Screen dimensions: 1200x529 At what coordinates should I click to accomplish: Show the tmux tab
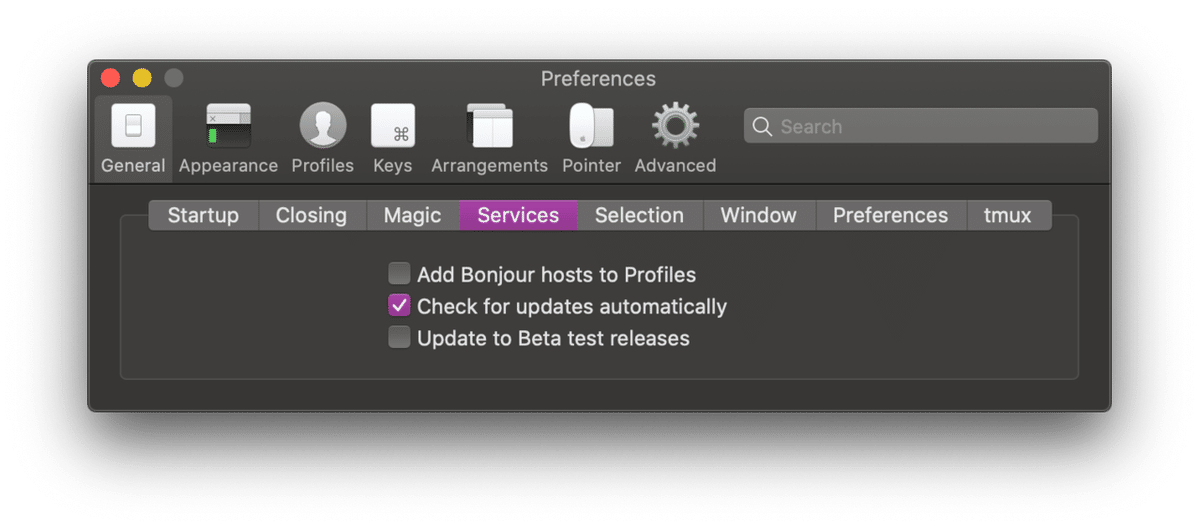point(1007,216)
